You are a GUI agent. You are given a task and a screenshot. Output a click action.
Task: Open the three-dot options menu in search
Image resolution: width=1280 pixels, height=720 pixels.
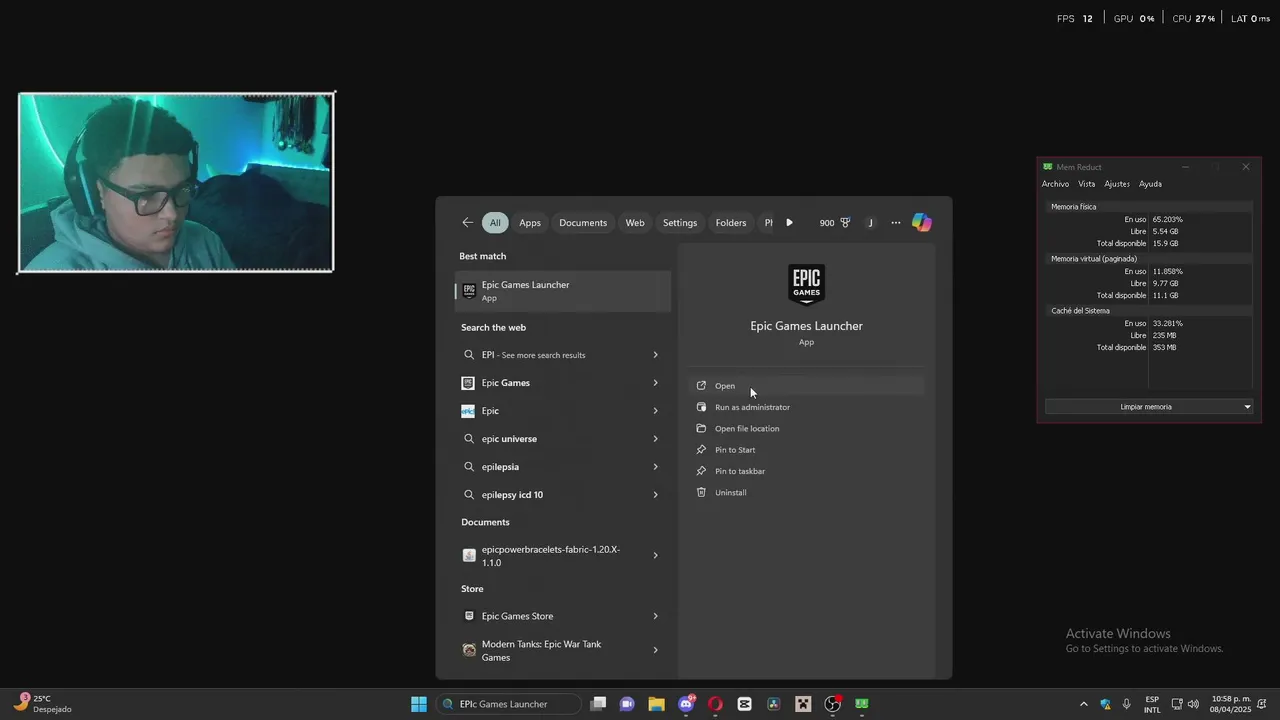click(896, 223)
